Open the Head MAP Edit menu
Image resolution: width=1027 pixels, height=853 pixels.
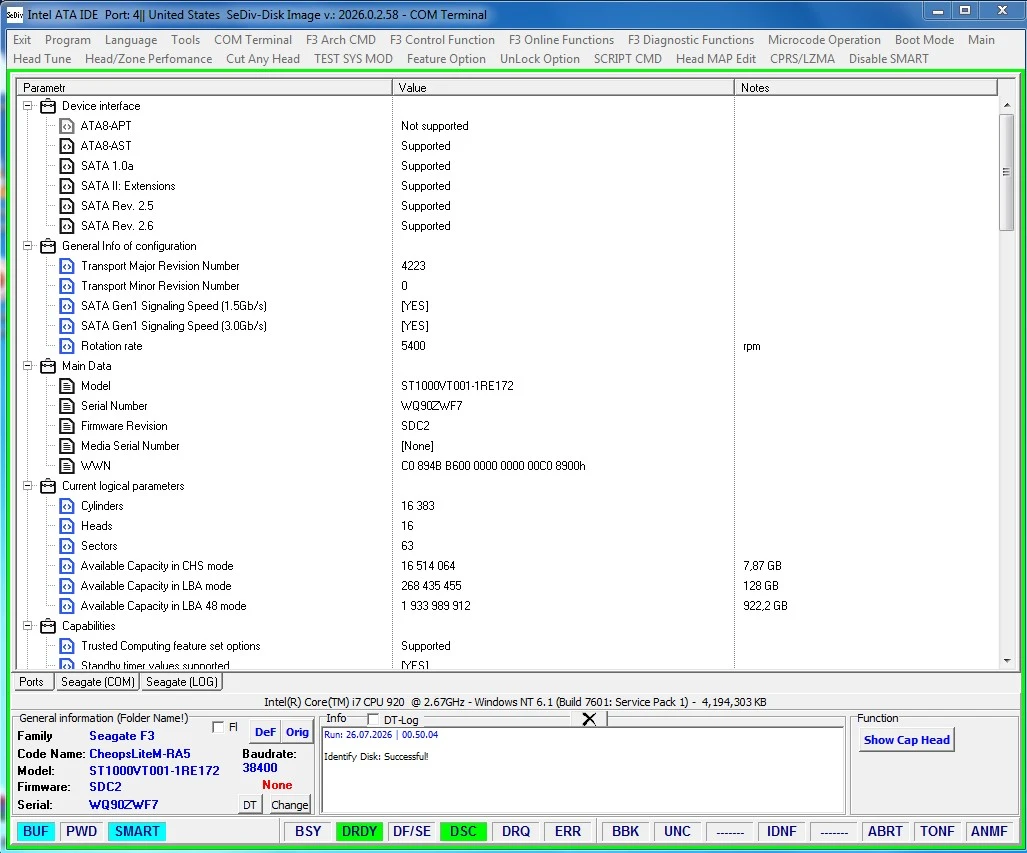click(716, 59)
